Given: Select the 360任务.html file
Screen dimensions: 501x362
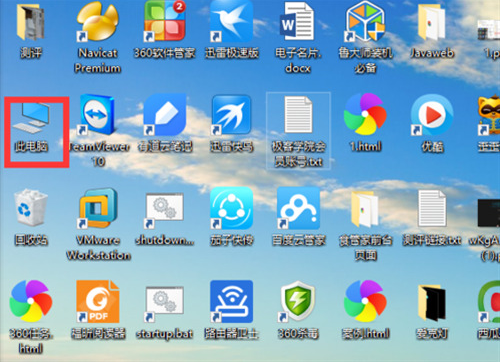Looking at the screenshot, I should tap(31, 302).
